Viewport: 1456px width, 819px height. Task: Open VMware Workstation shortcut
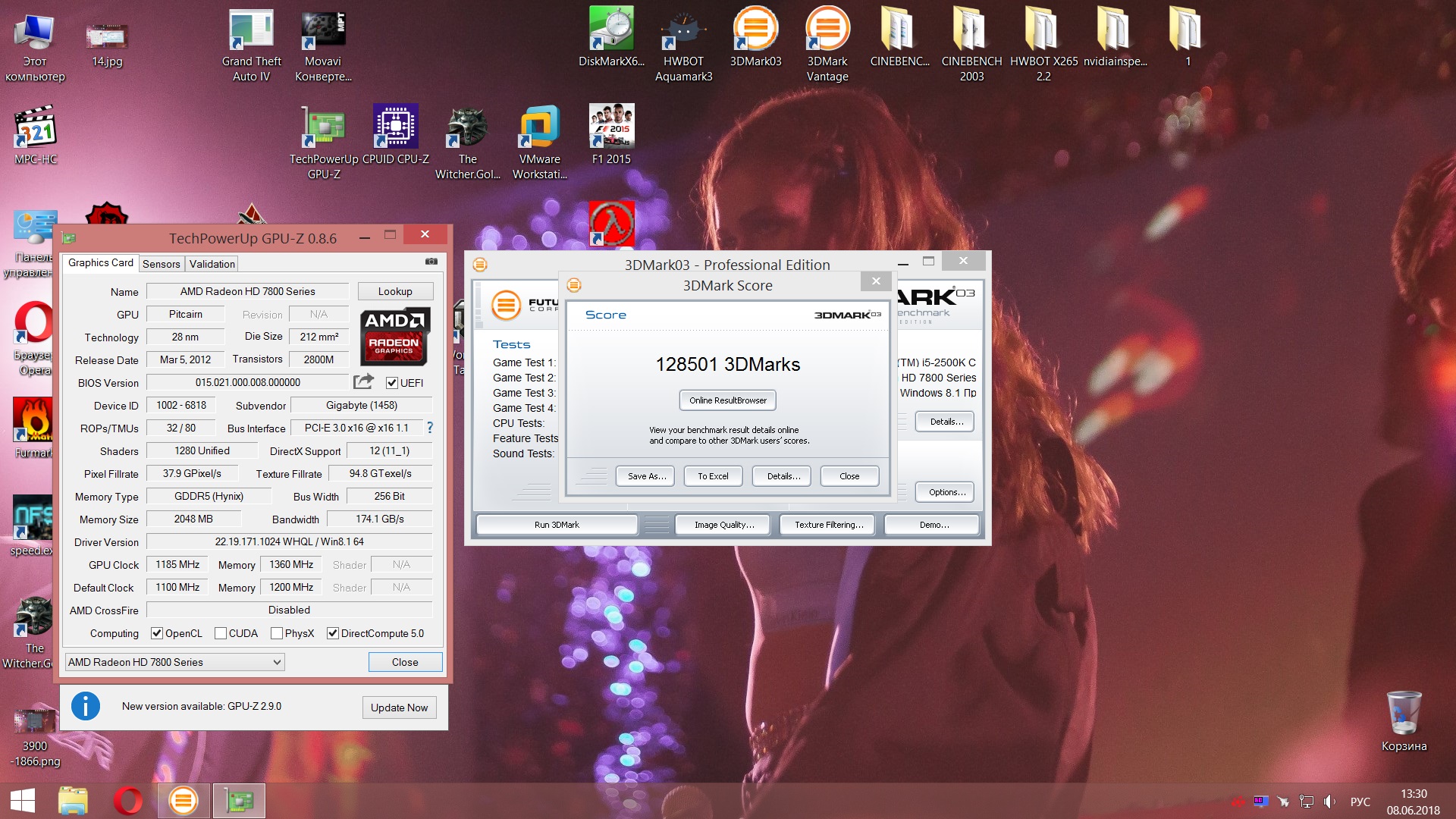tap(539, 143)
